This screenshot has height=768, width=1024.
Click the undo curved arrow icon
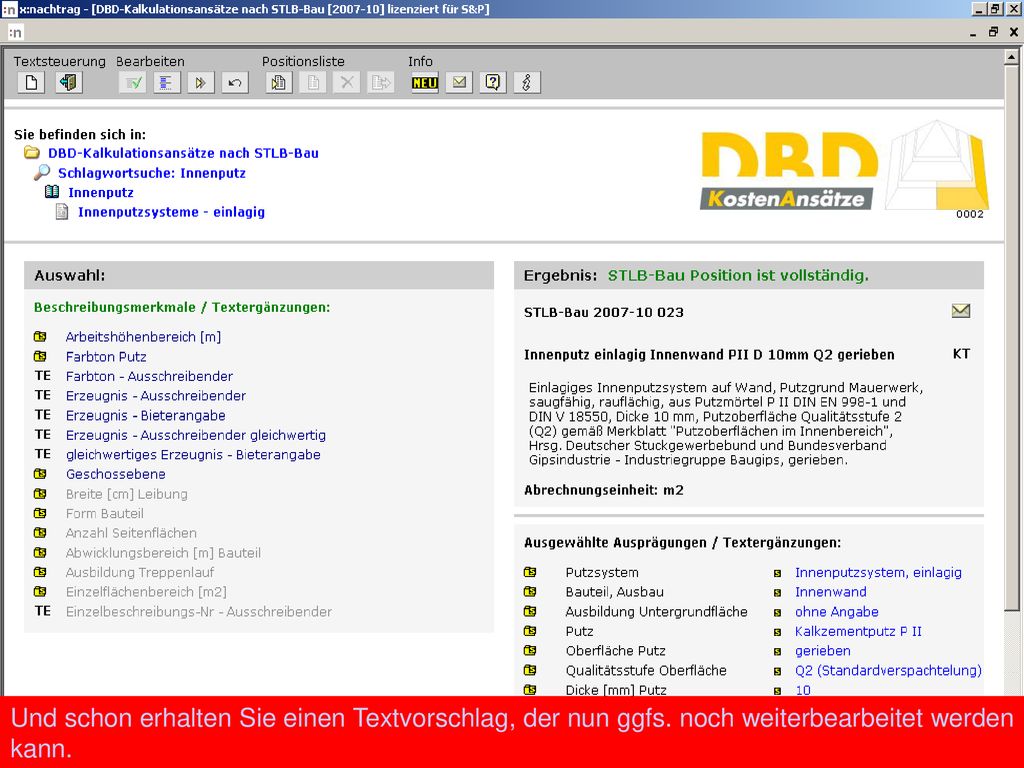[235, 83]
